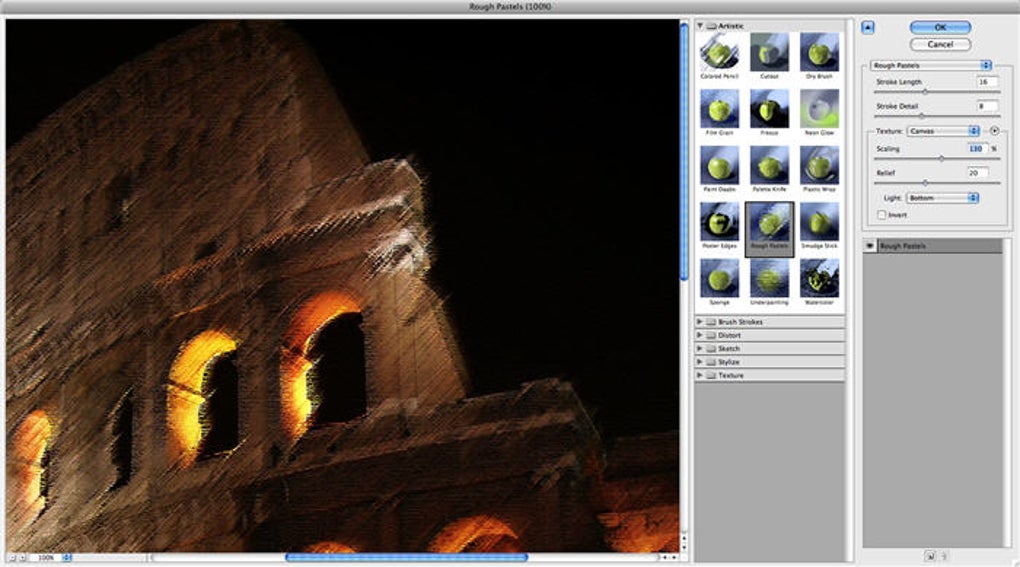The image size is (1020, 567).
Task: Open the Texture Canvas dropdown
Action: (943, 131)
